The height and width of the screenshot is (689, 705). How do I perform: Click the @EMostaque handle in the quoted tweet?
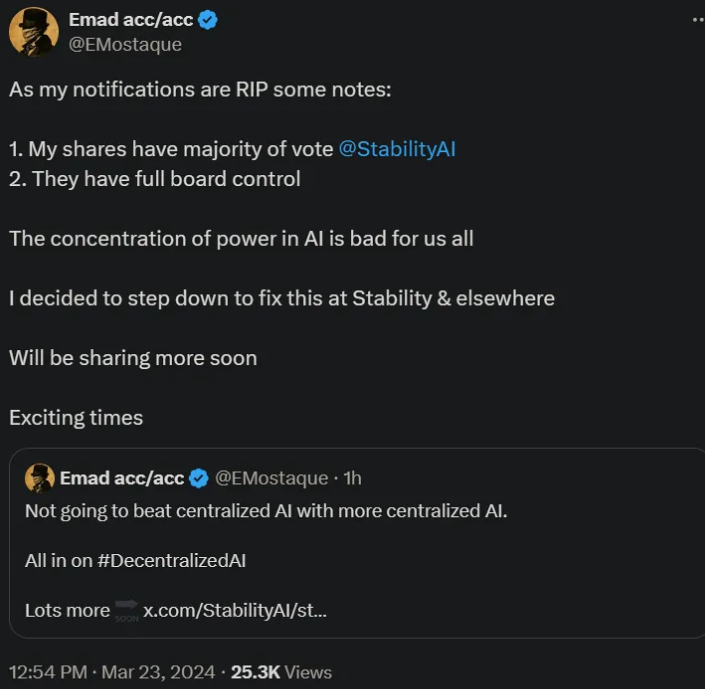coord(272,479)
